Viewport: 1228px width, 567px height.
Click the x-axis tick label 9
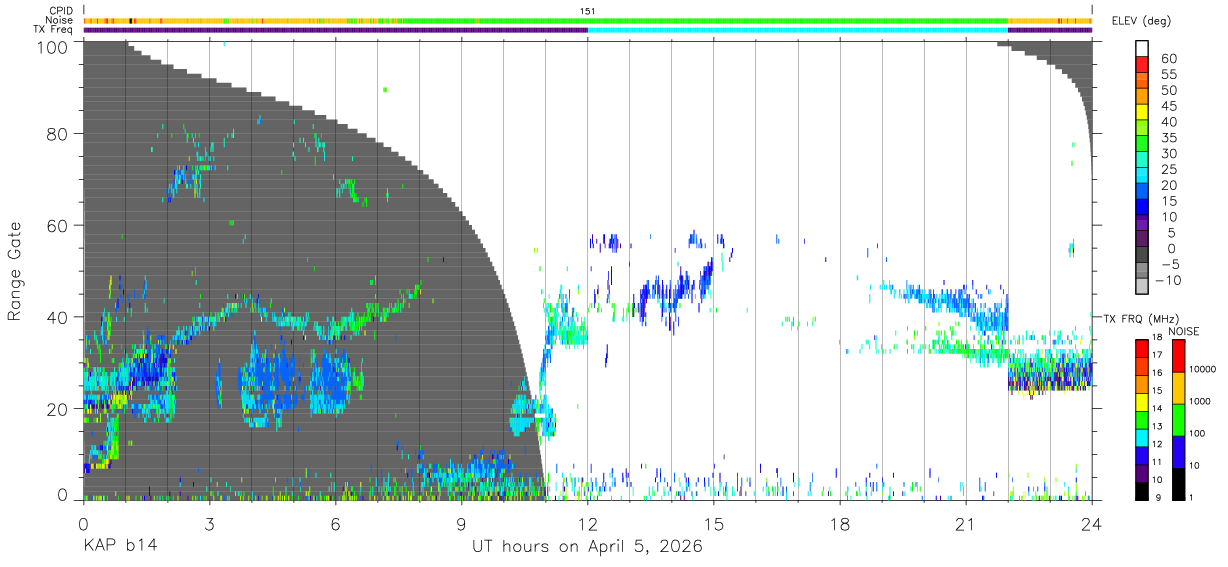[461, 524]
